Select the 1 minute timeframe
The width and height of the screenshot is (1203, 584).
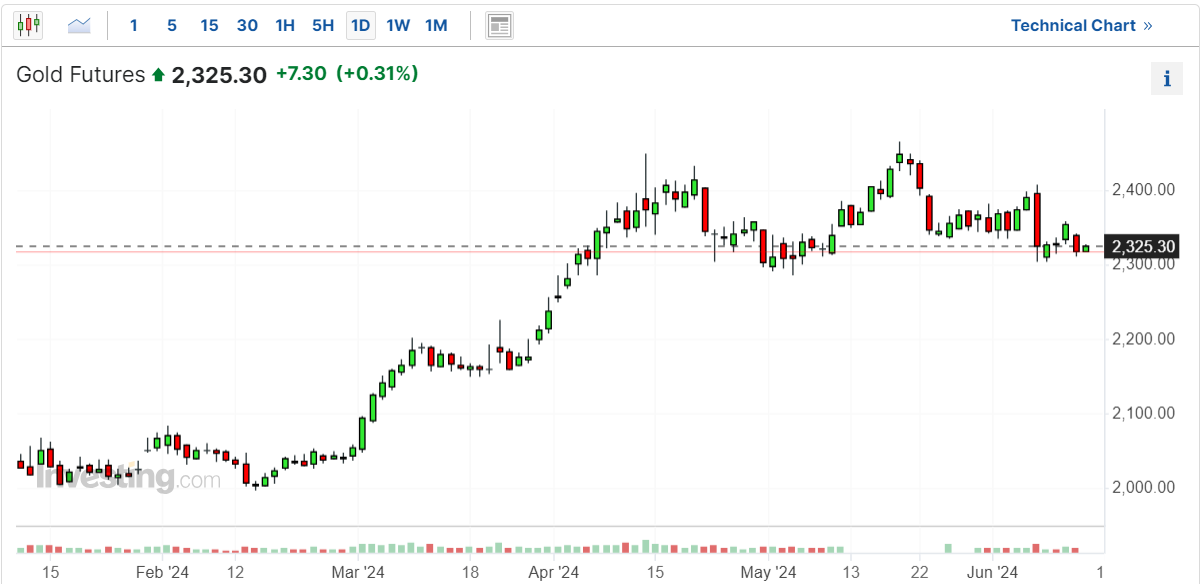(134, 25)
